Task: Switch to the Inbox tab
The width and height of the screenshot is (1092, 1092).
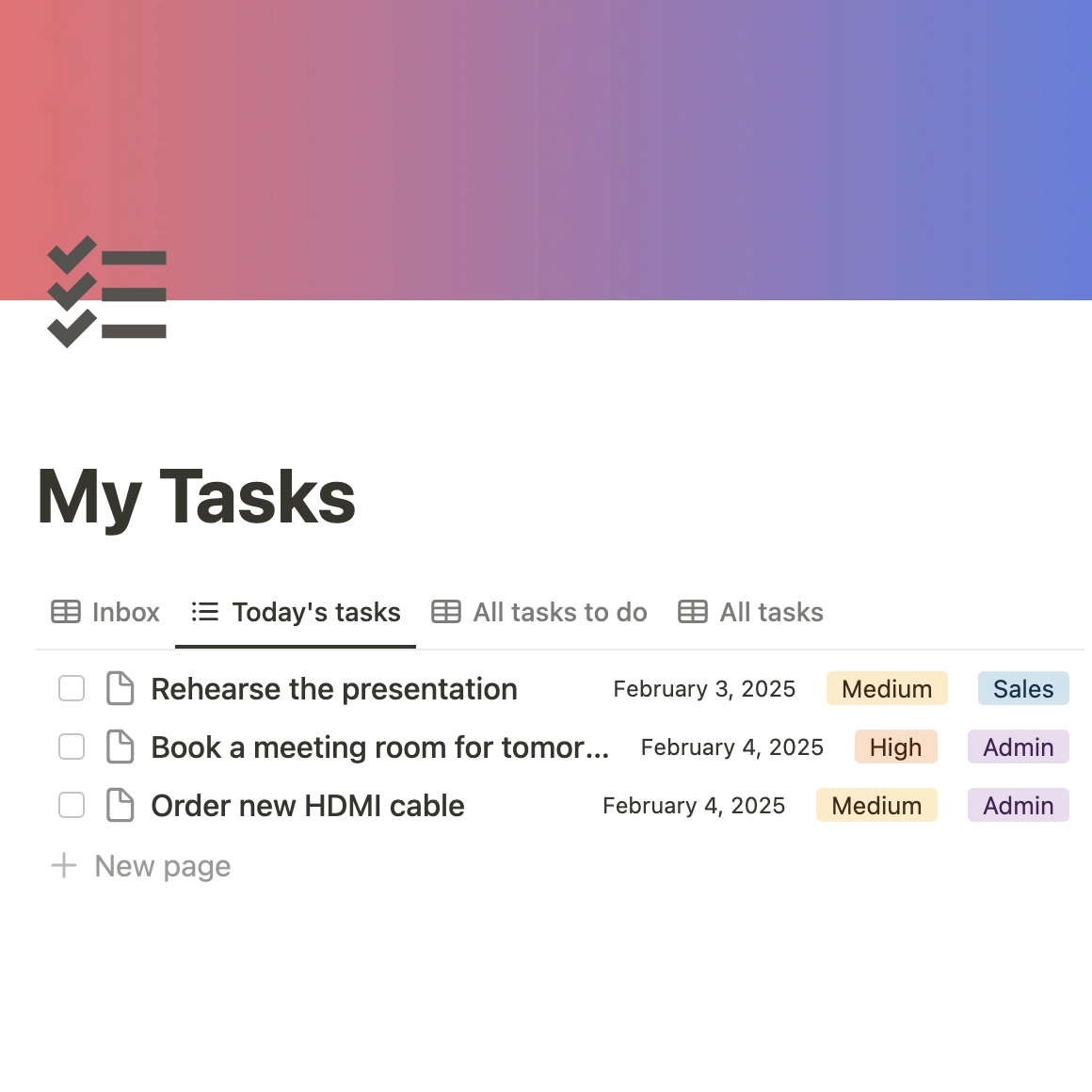Action: click(x=125, y=612)
